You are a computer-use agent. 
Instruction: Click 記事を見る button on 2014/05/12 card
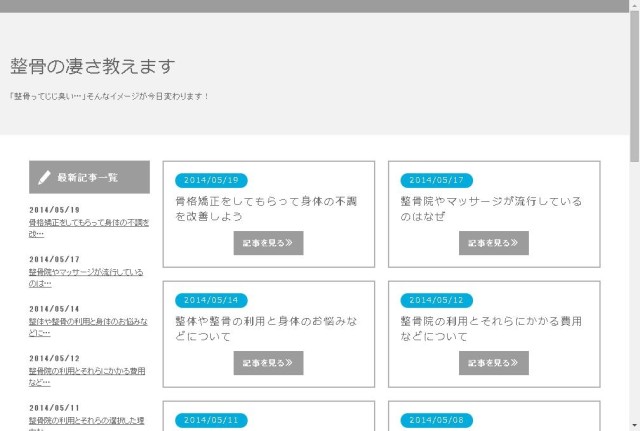point(494,363)
